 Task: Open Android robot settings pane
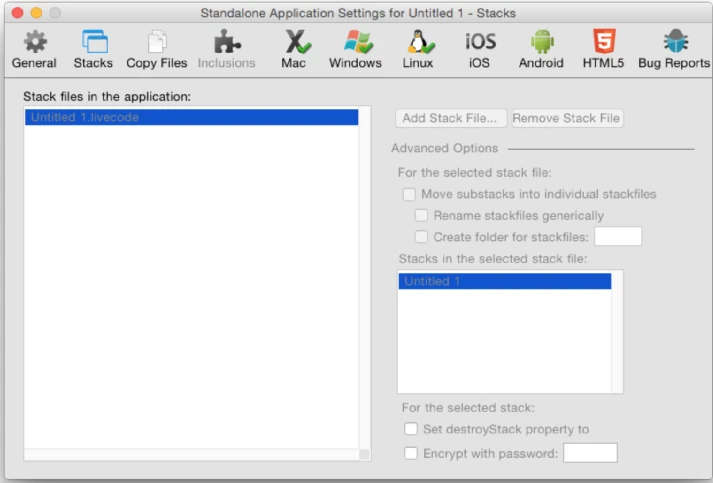pyautogui.click(x=541, y=50)
